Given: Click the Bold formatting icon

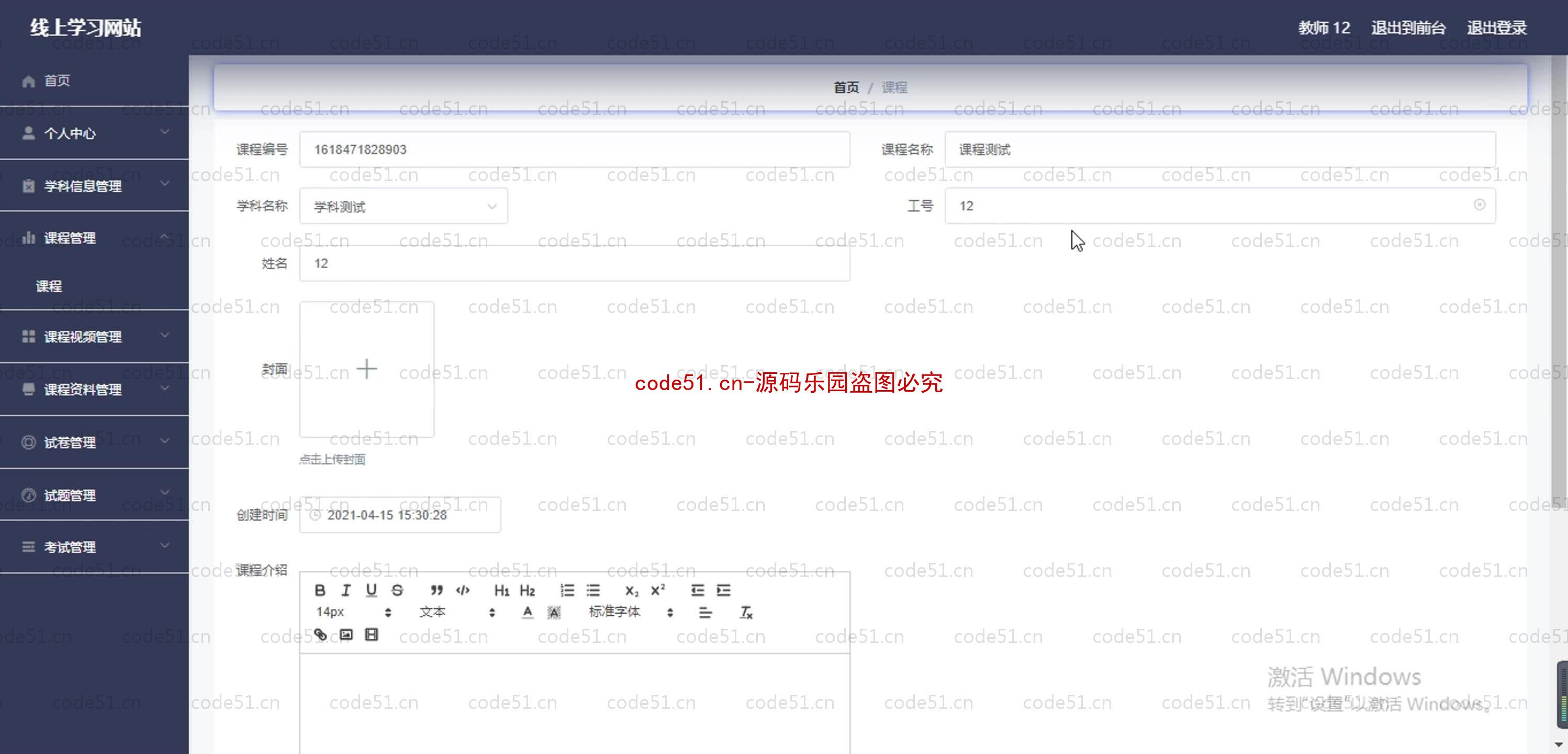Looking at the screenshot, I should [x=319, y=589].
